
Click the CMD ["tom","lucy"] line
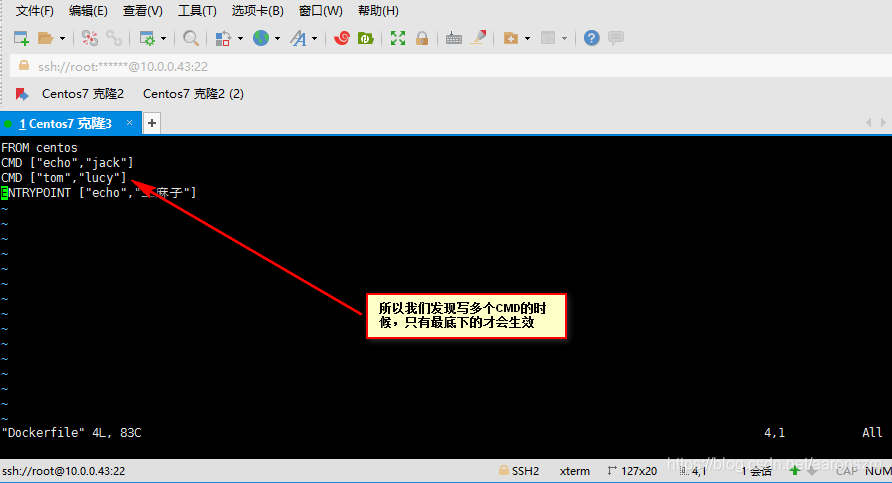[64, 178]
